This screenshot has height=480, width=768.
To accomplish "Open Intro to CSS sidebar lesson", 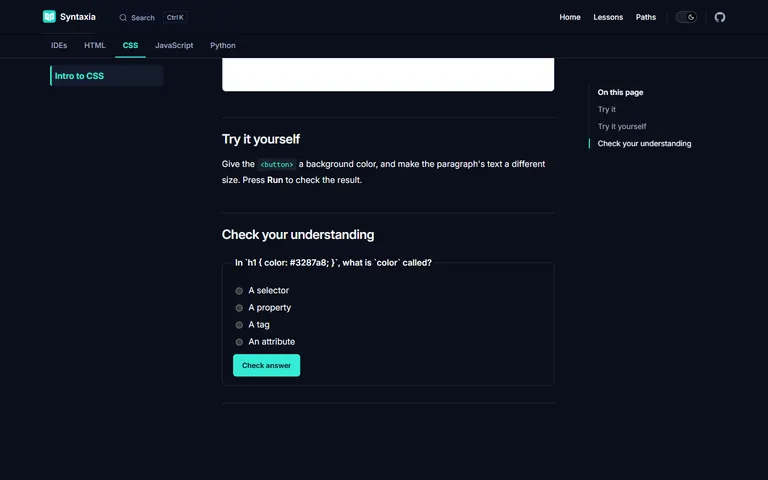I will pyautogui.click(x=107, y=76).
